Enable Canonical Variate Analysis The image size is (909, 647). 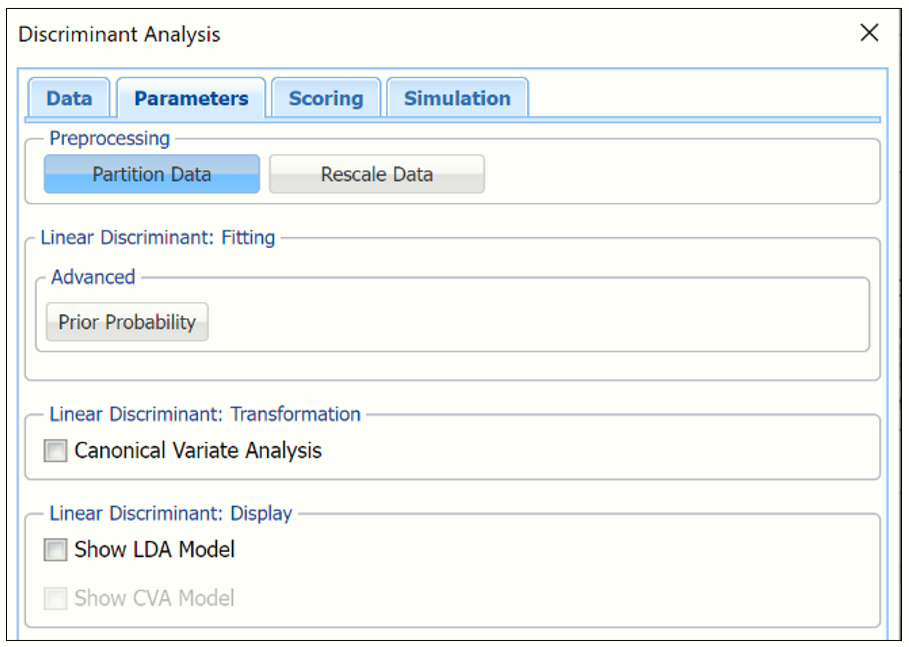coord(55,450)
